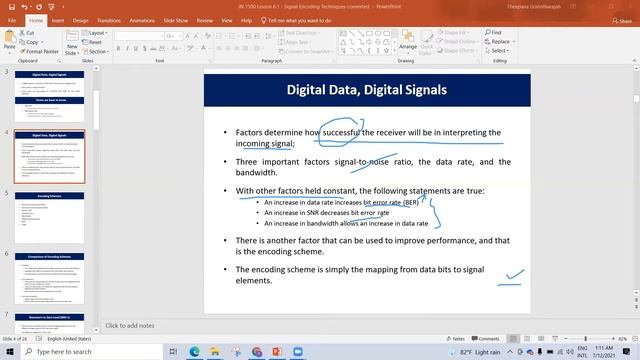Toggle strikethrough formatting
This screenshot has width=640, height=360.
[x=153, y=49]
